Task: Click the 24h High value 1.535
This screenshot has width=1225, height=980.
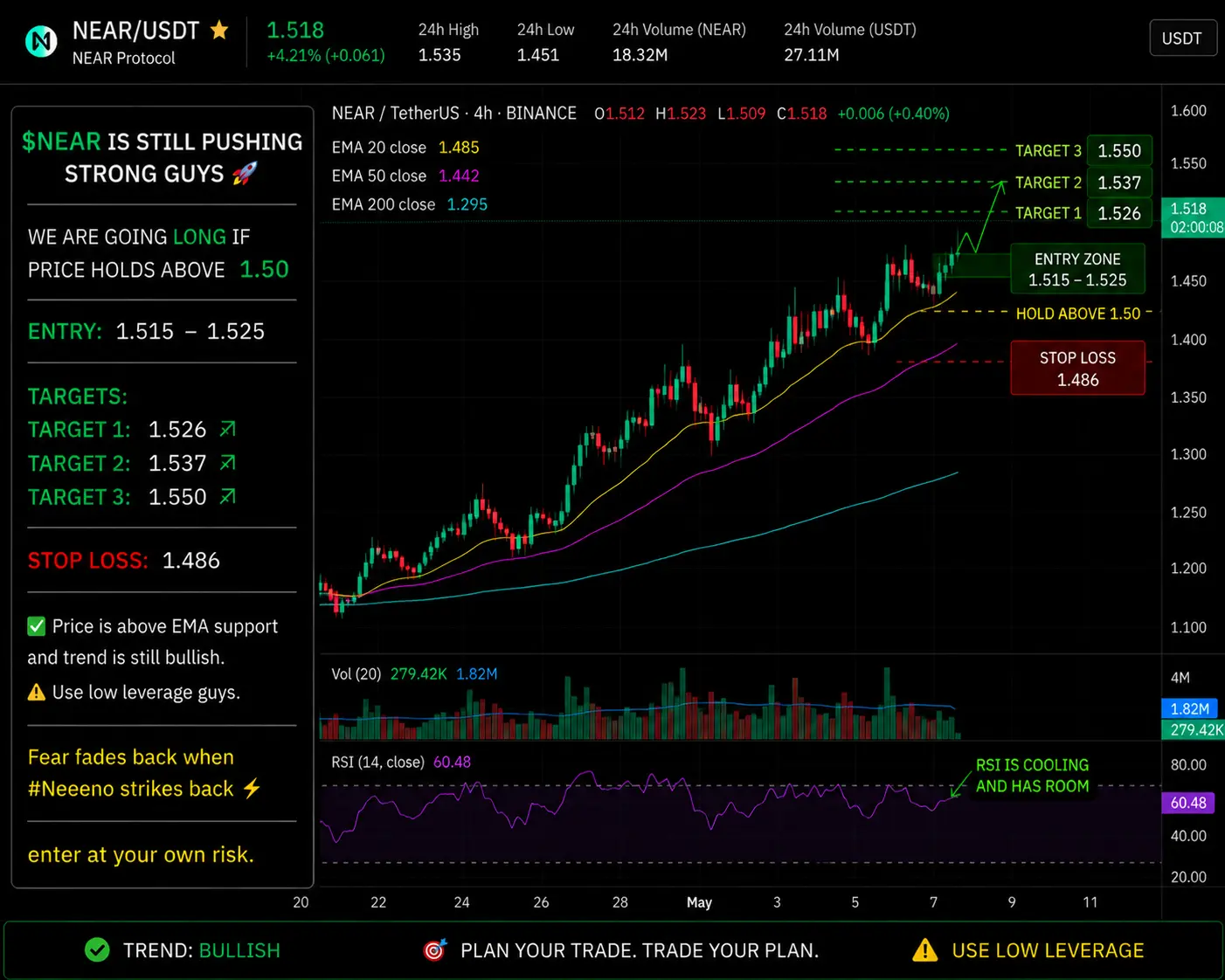Action: click(x=439, y=55)
